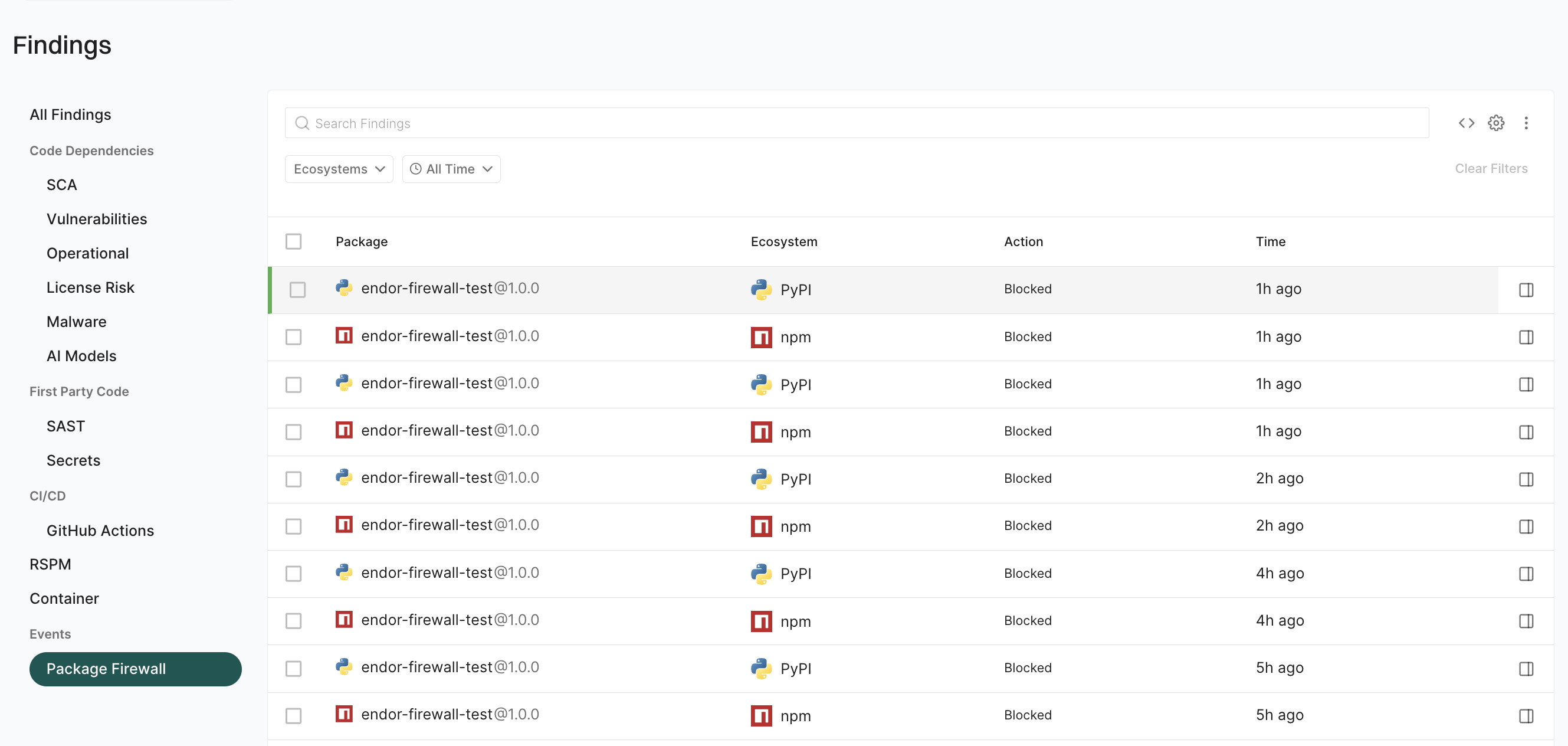The image size is (1568, 746).
Task: Click Clear Filters to reset filters
Action: 1491,169
